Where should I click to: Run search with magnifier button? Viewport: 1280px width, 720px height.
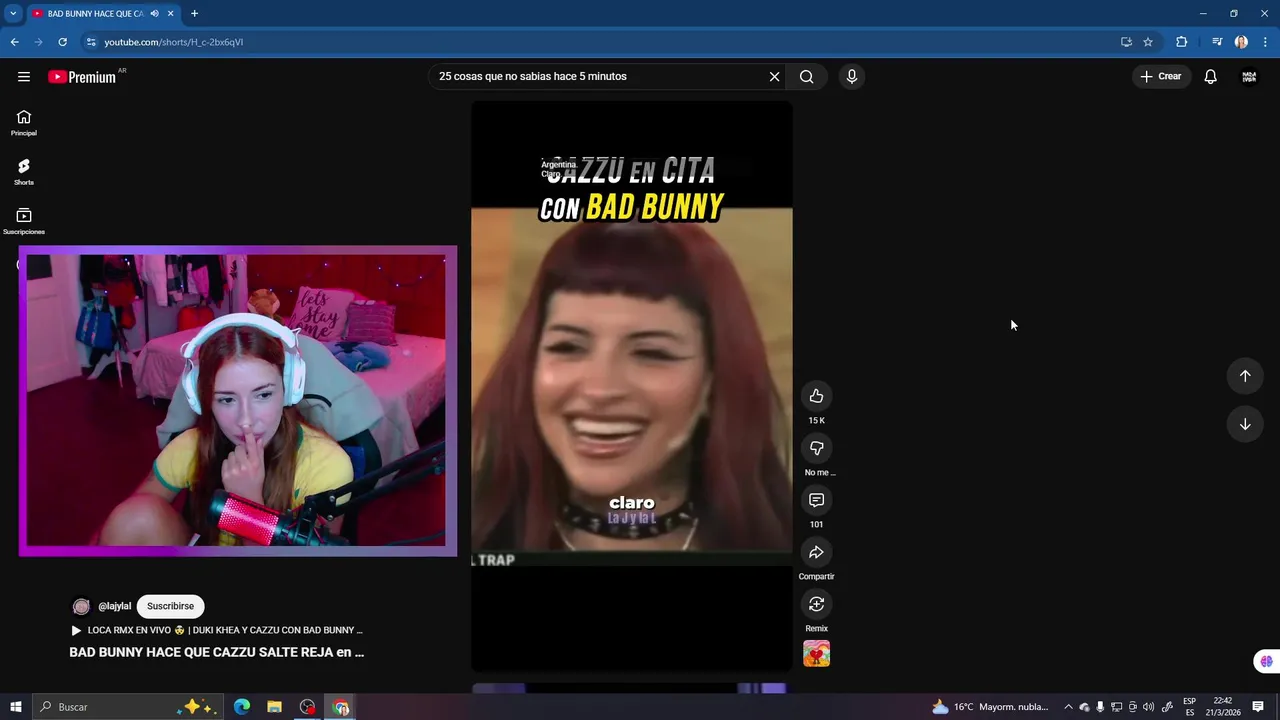pos(807,76)
